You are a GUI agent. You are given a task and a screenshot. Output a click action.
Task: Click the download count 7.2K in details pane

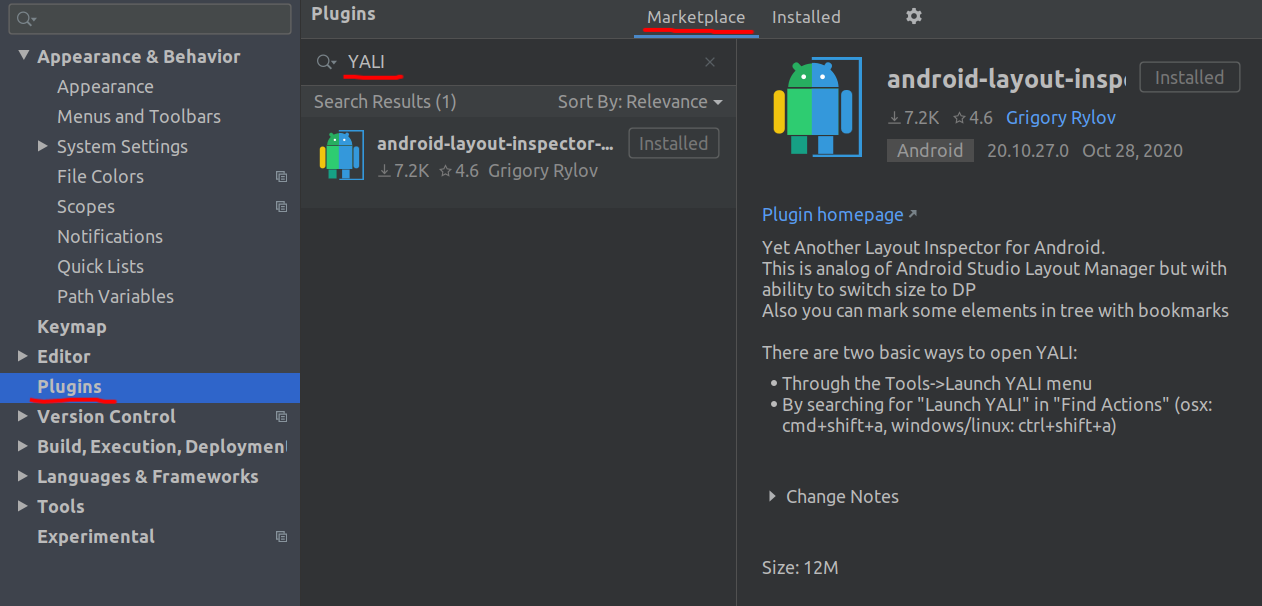click(x=913, y=118)
